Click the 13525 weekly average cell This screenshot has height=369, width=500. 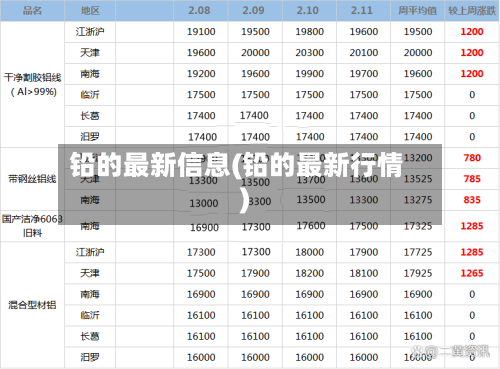pyautogui.click(x=418, y=179)
